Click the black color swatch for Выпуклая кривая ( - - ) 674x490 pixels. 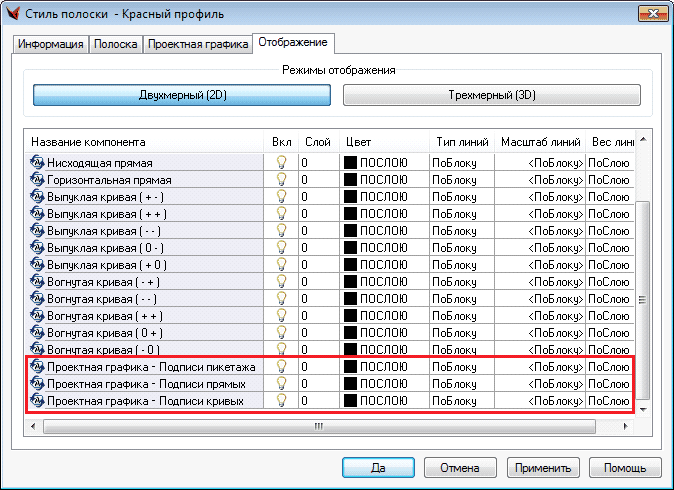point(351,231)
